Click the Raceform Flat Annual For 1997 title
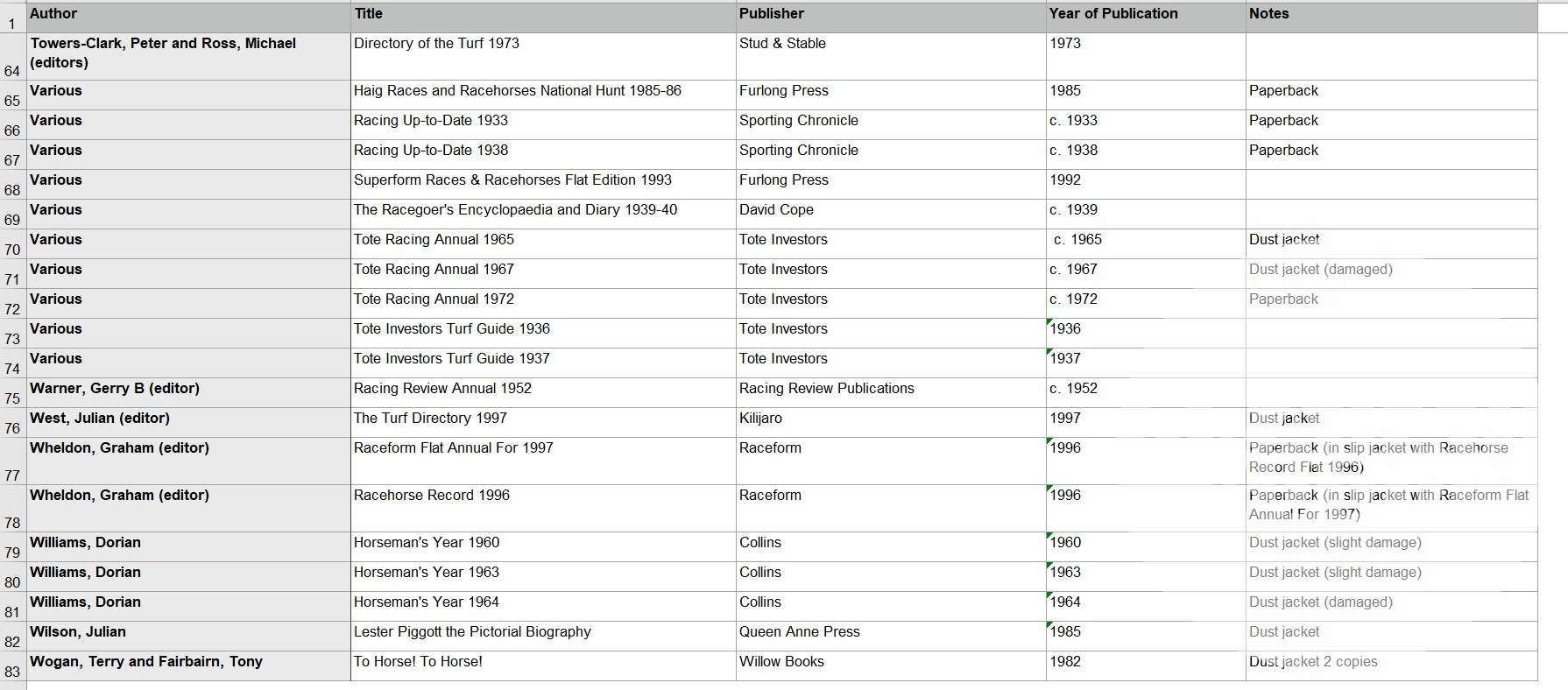1568x690 pixels. pyautogui.click(x=544, y=461)
